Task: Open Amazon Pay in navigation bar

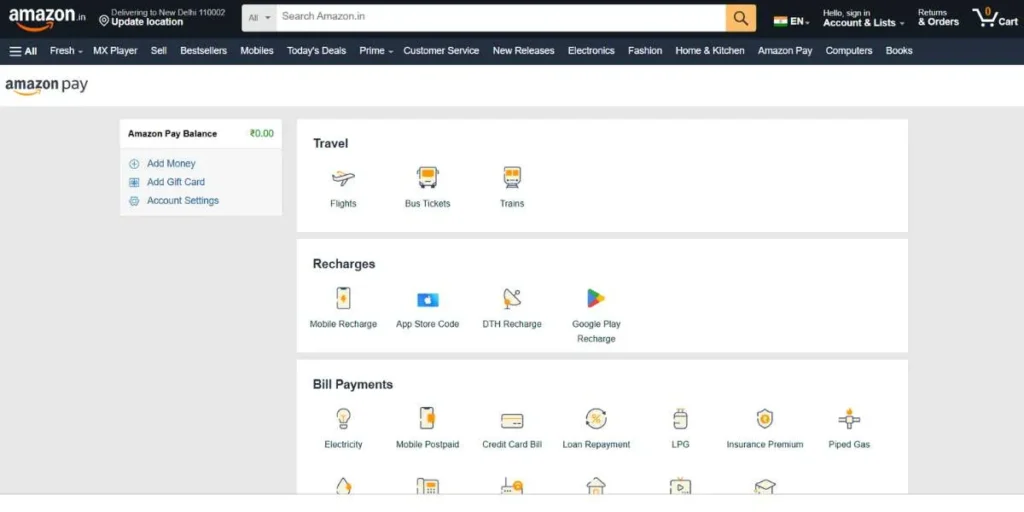Action: [785, 51]
